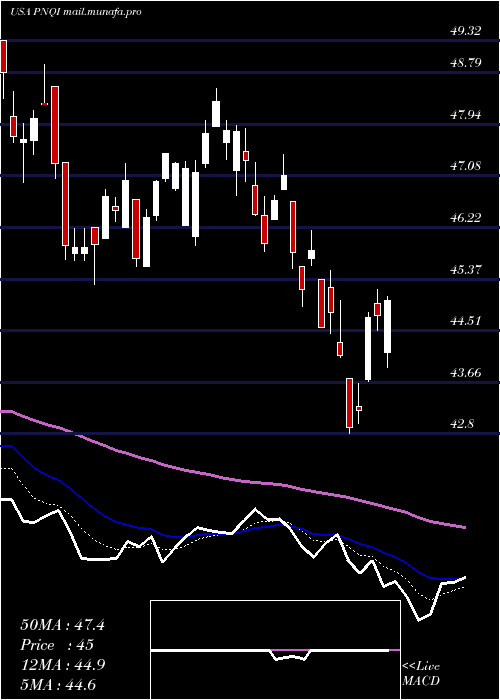
Task: Click the 42.8 price level label
Action: click(462, 424)
